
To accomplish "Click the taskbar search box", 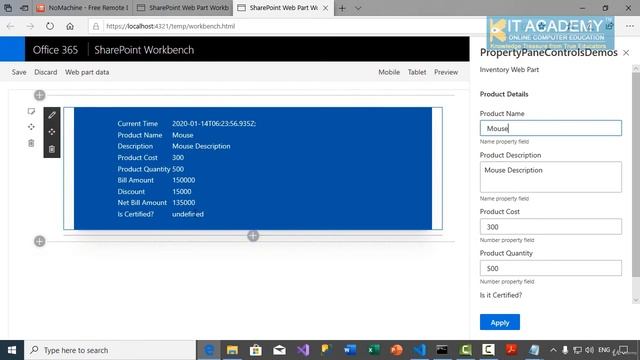I will coord(110,350).
